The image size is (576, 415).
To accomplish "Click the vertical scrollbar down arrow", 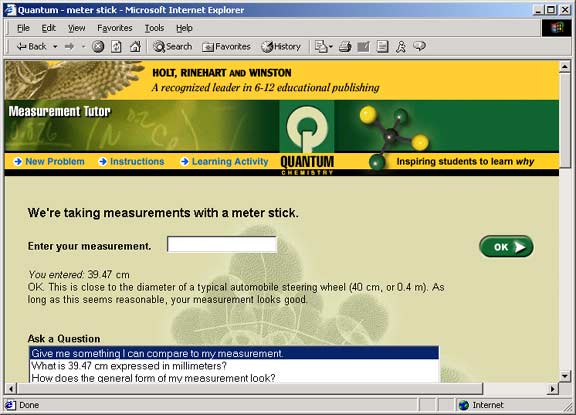I will click(x=565, y=376).
